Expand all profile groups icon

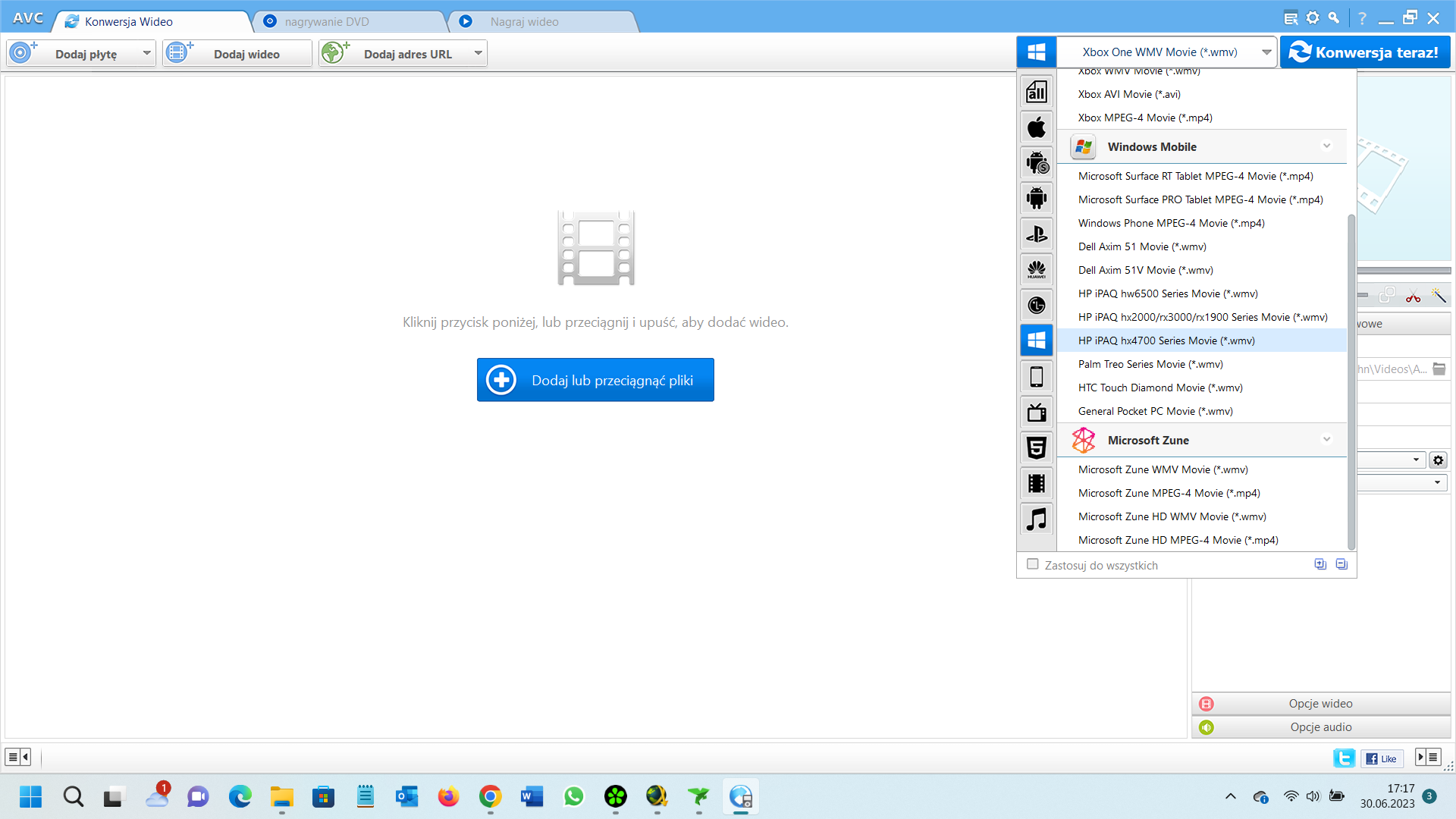pyautogui.click(x=1320, y=564)
